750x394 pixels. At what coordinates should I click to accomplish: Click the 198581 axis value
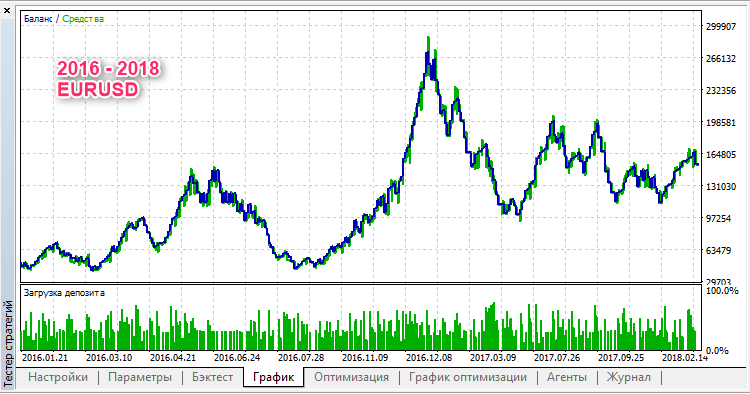[721, 123]
